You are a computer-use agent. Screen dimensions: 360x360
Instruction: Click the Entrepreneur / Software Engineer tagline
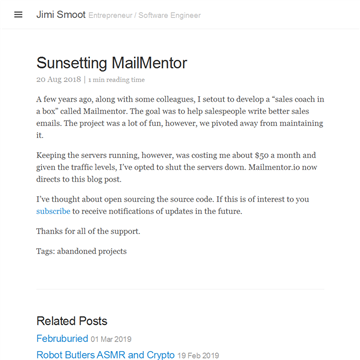coord(145,15)
